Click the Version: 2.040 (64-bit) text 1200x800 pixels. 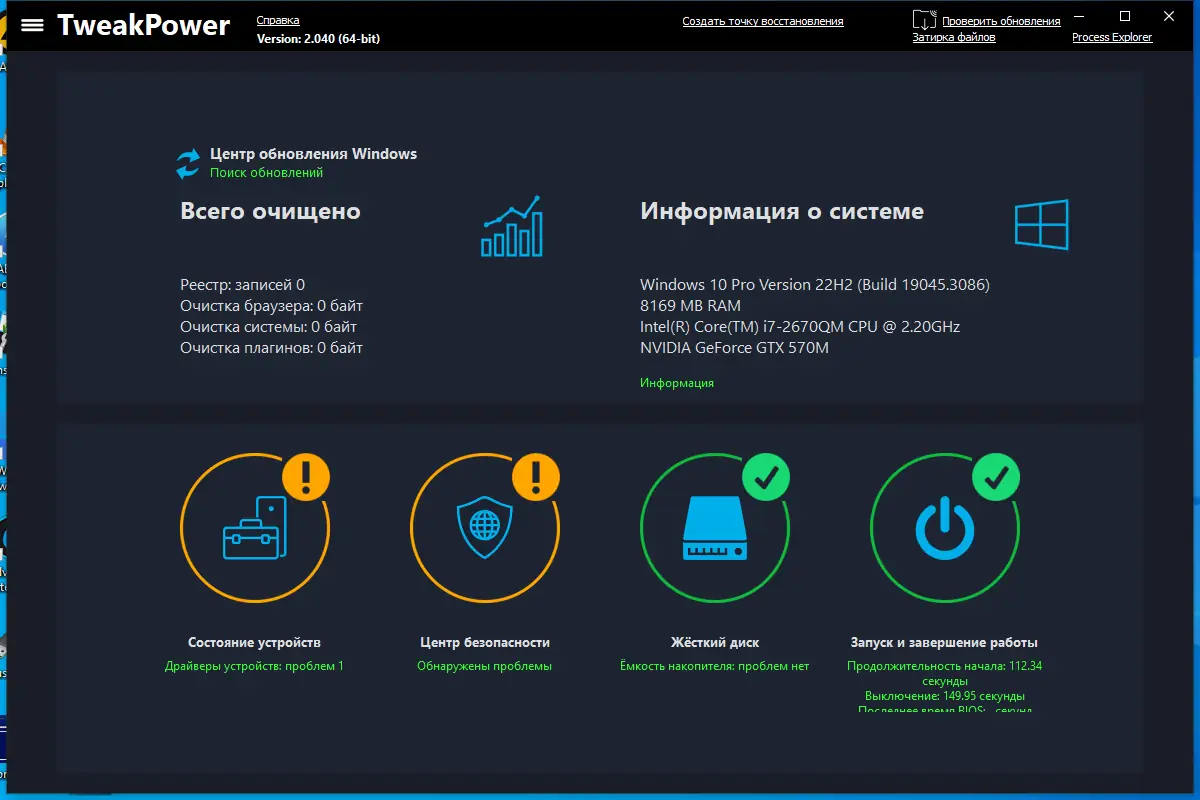(318, 39)
